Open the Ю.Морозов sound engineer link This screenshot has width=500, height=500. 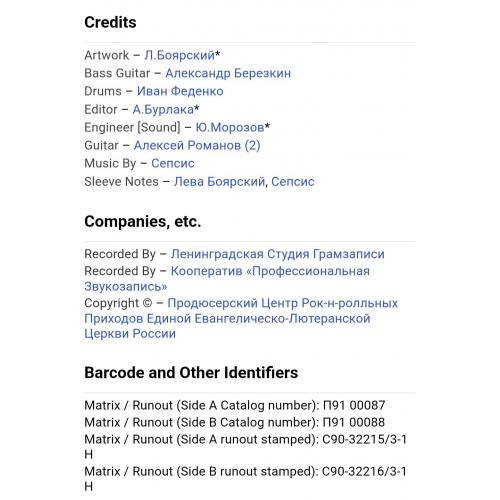pos(230,127)
